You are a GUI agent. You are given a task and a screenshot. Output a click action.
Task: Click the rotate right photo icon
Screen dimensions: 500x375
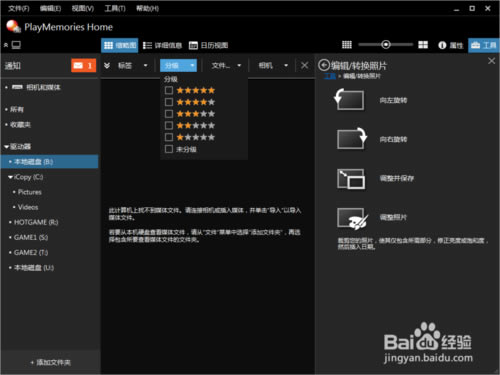tap(352, 138)
